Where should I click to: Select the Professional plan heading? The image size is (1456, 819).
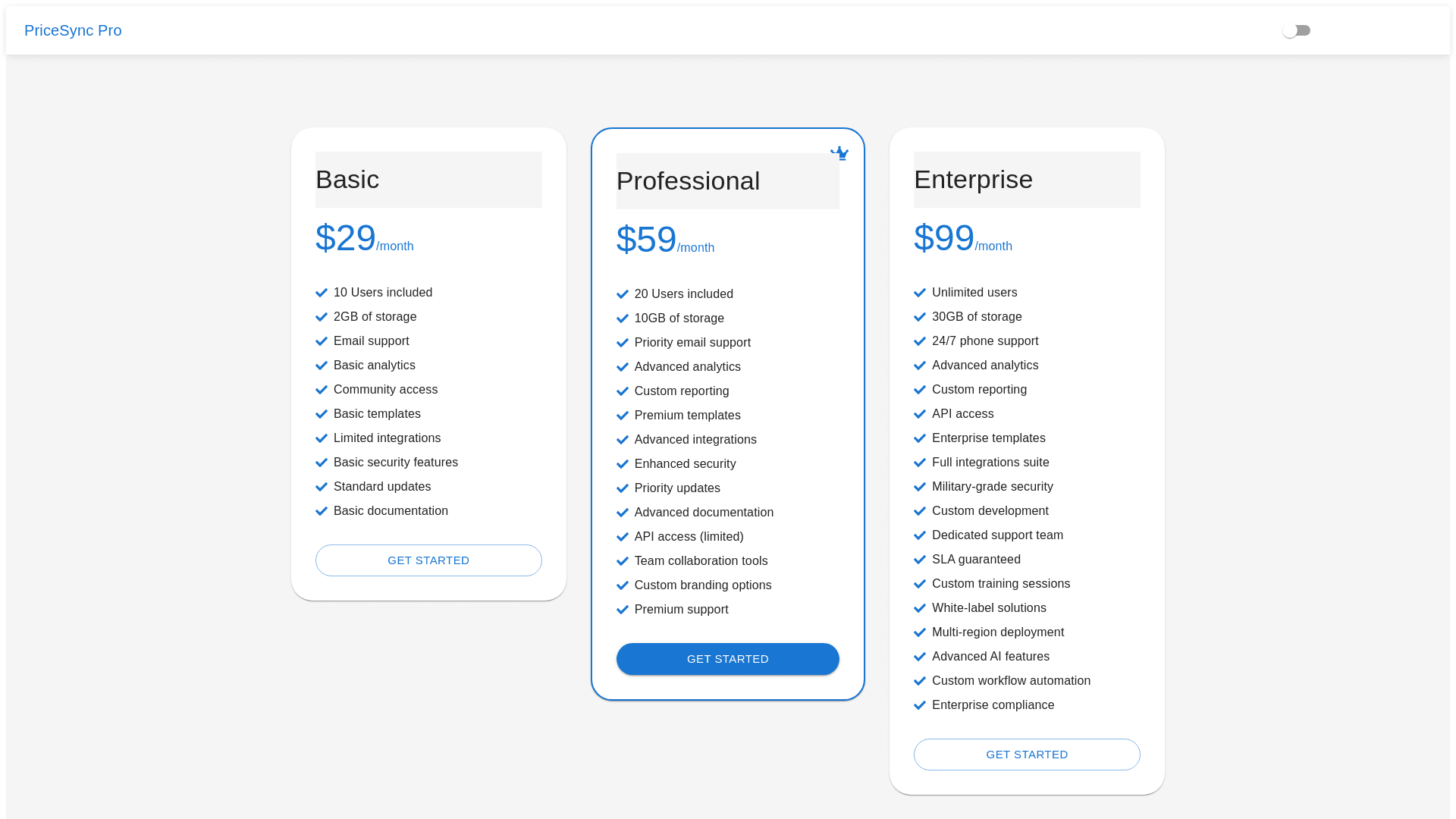688,181
